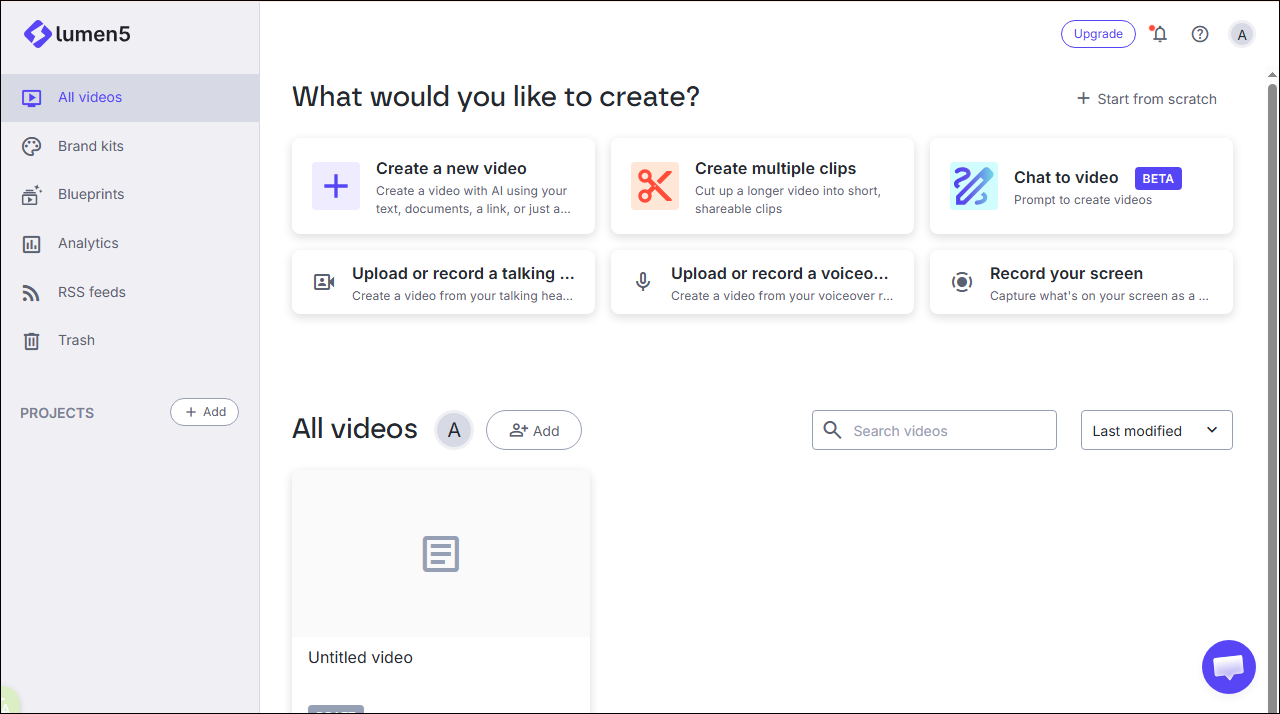Launch Record your screen
The width and height of the screenshot is (1280, 714).
pos(1080,282)
